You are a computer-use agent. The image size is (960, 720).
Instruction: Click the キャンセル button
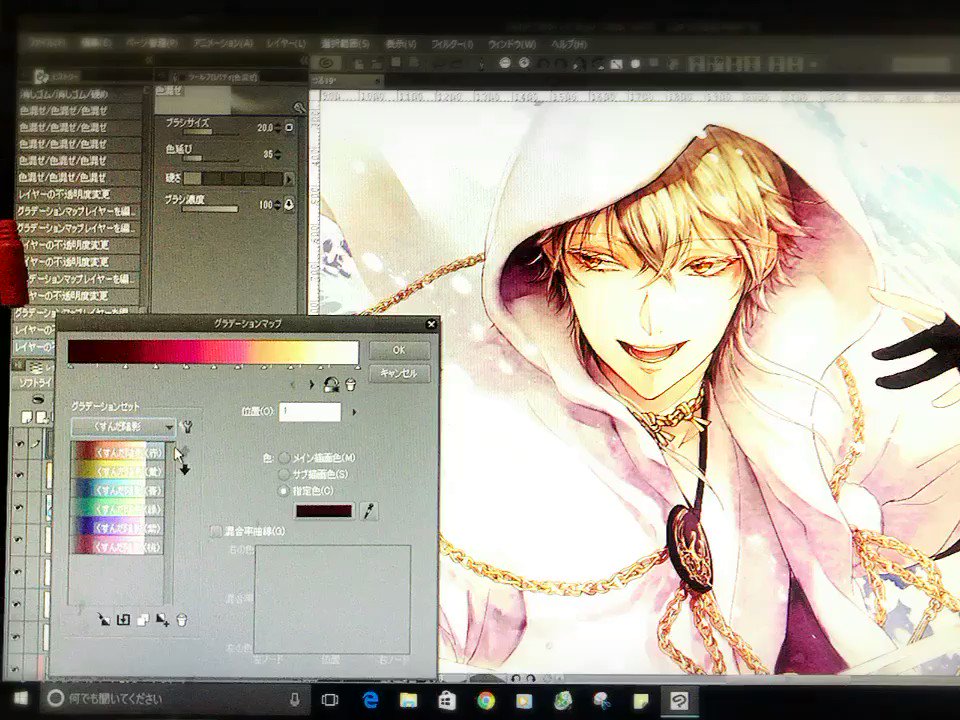[399, 373]
